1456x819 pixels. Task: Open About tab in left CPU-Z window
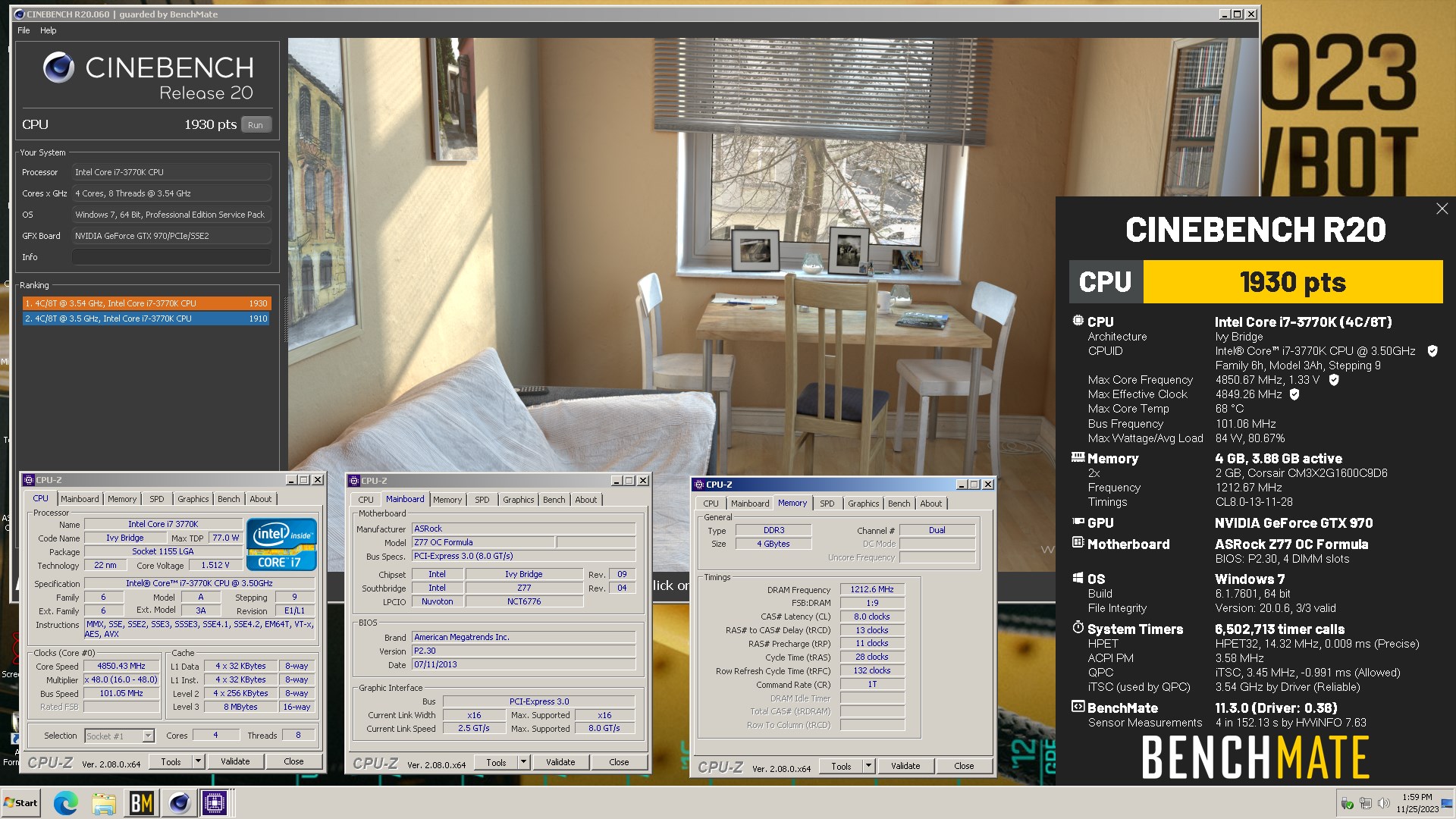pos(261,499)
